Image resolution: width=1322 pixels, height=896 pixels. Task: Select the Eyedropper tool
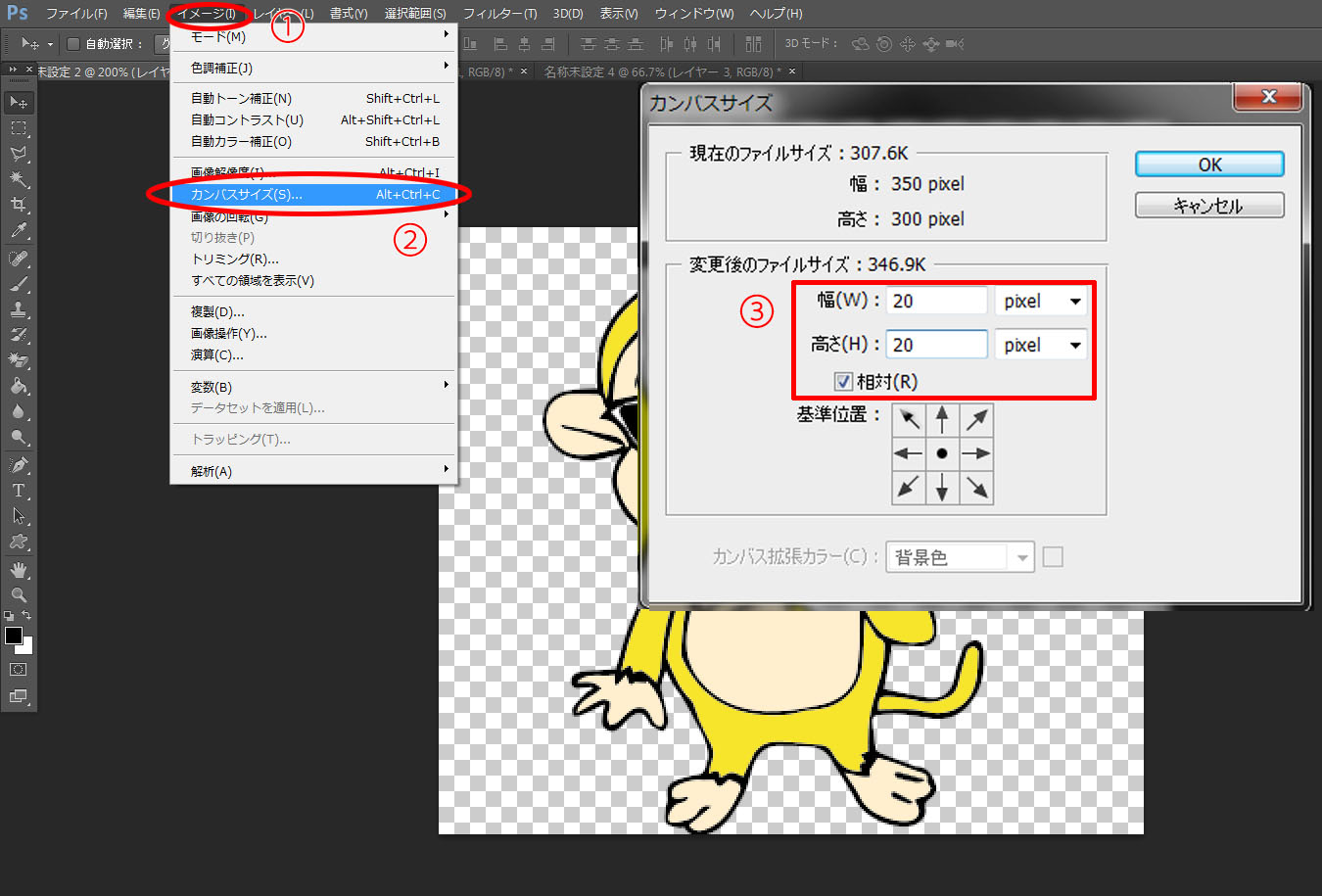19,231
